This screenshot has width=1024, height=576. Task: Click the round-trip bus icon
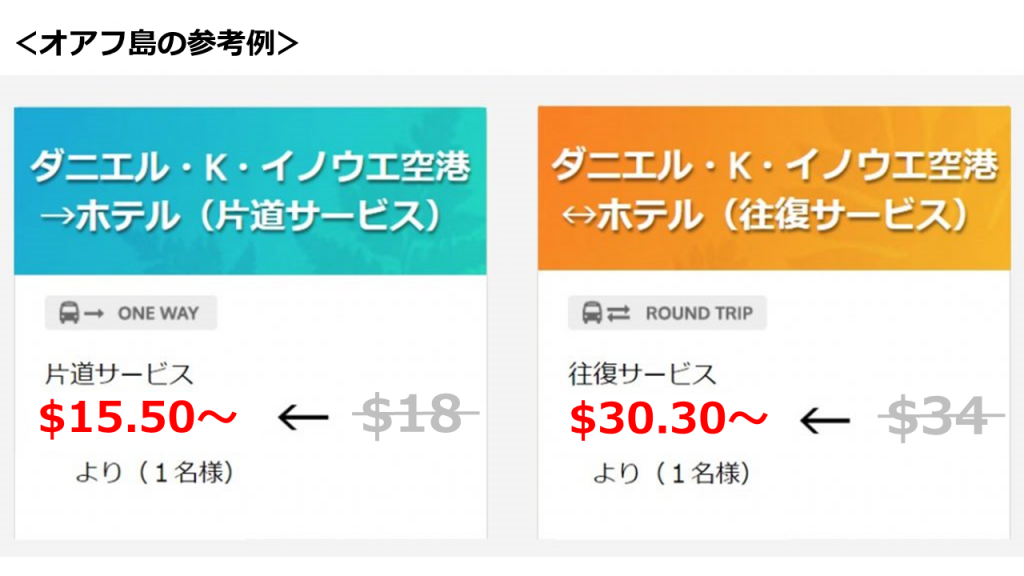592,313
